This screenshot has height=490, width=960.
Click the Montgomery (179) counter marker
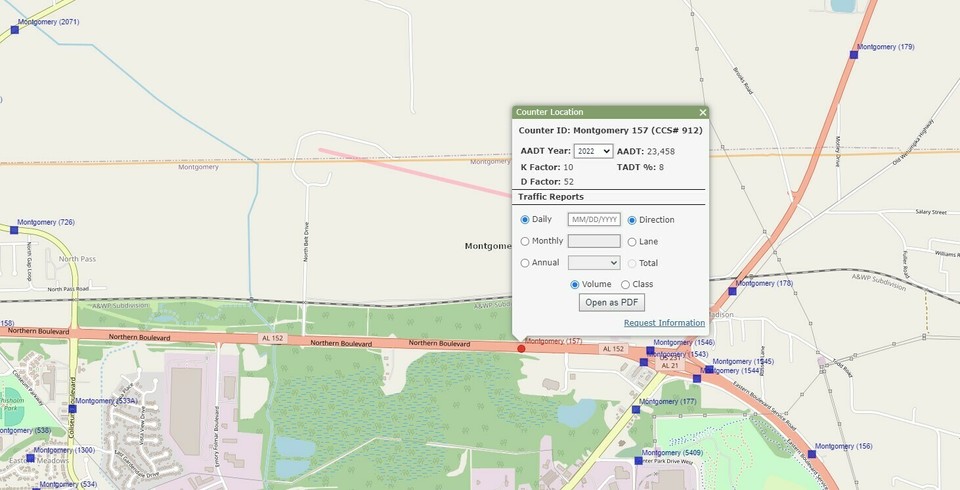pos(854,54)
